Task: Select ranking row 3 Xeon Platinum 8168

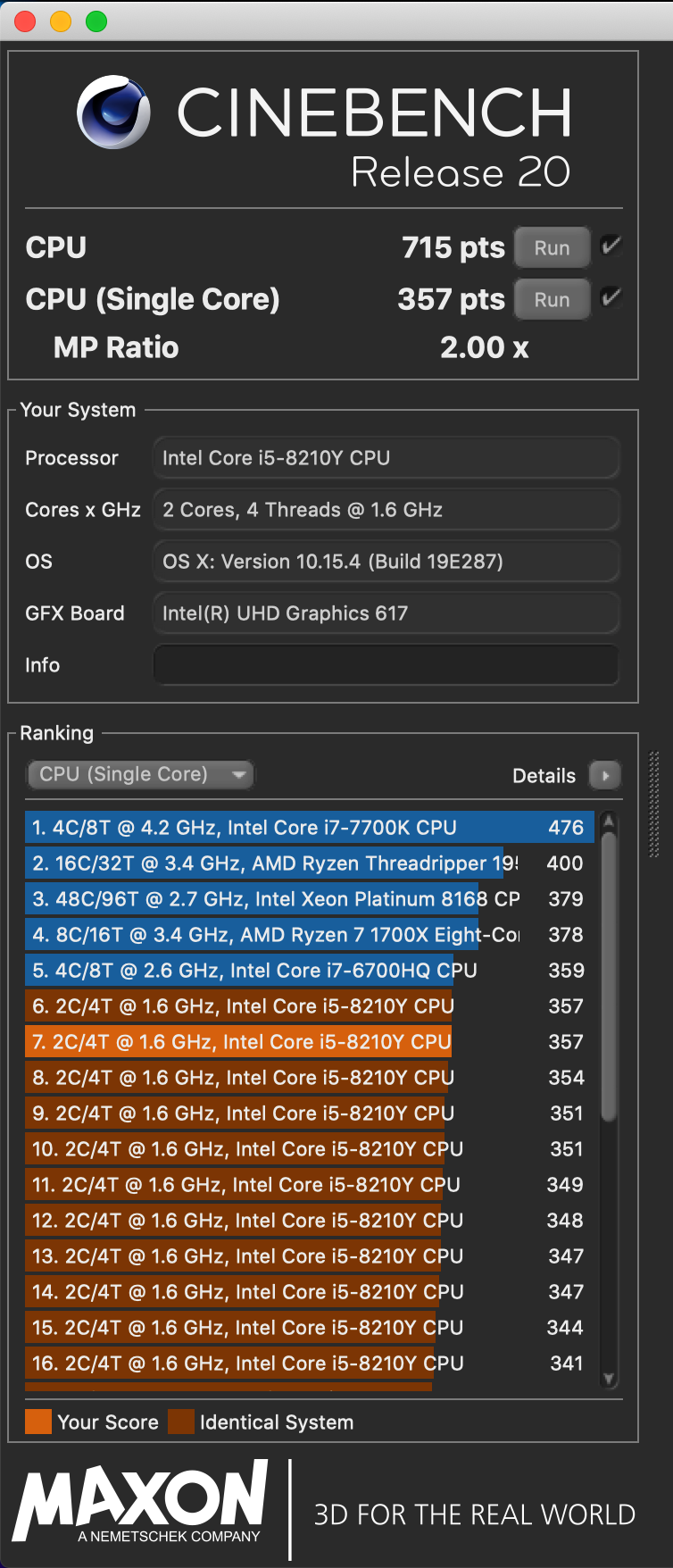Action: point(309,899)
